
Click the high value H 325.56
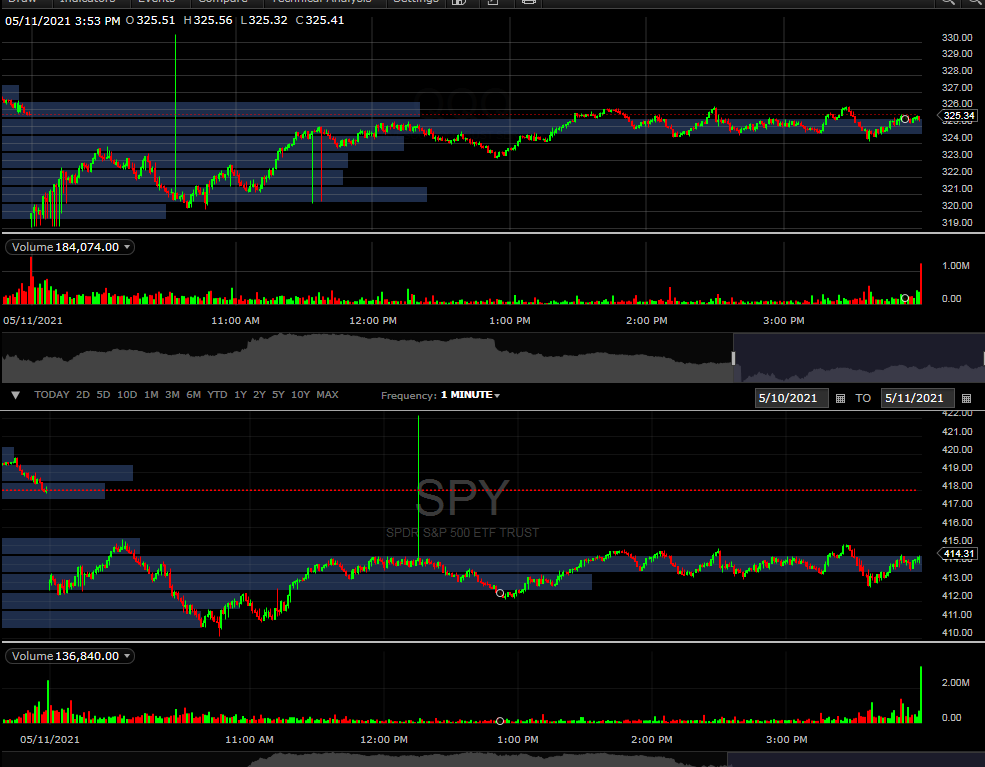pyautogui.click(x=208, y=20)
